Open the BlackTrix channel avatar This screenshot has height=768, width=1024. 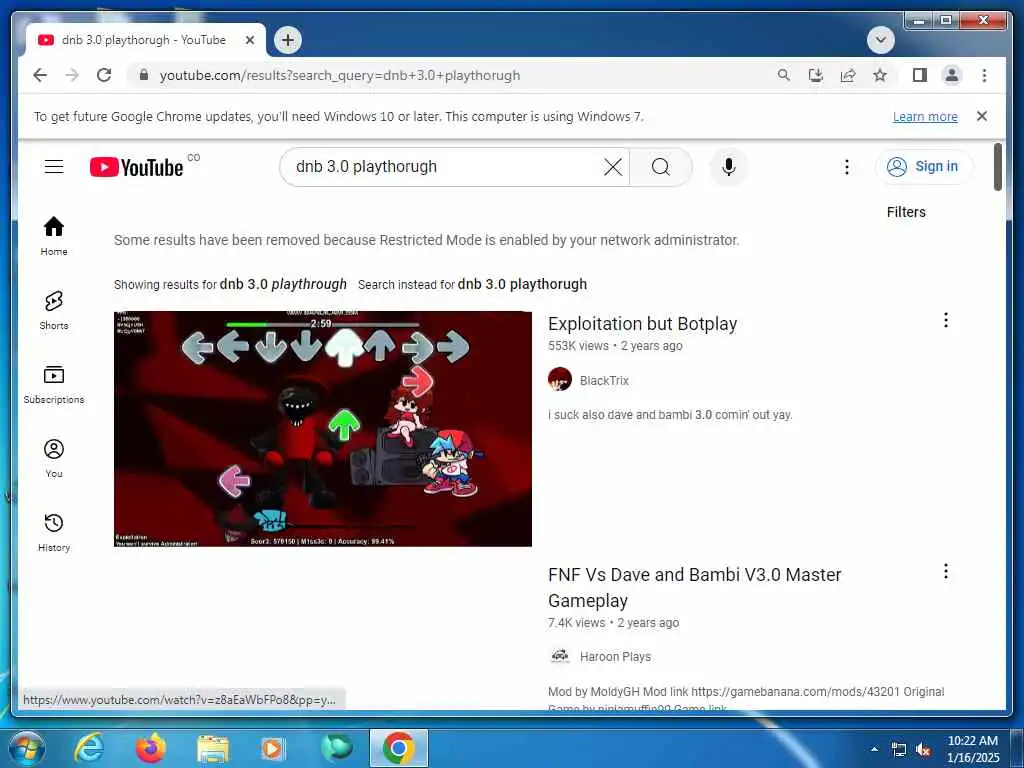pyautogui.click(x=560, y=379)
